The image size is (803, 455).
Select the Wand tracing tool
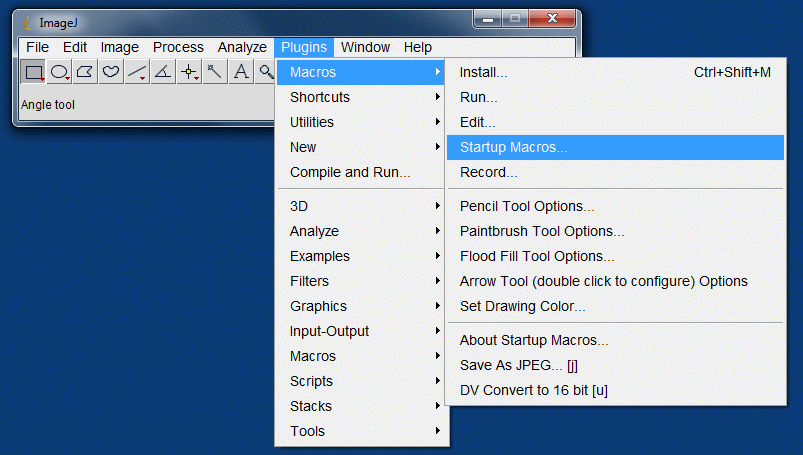tap(215, 72)
